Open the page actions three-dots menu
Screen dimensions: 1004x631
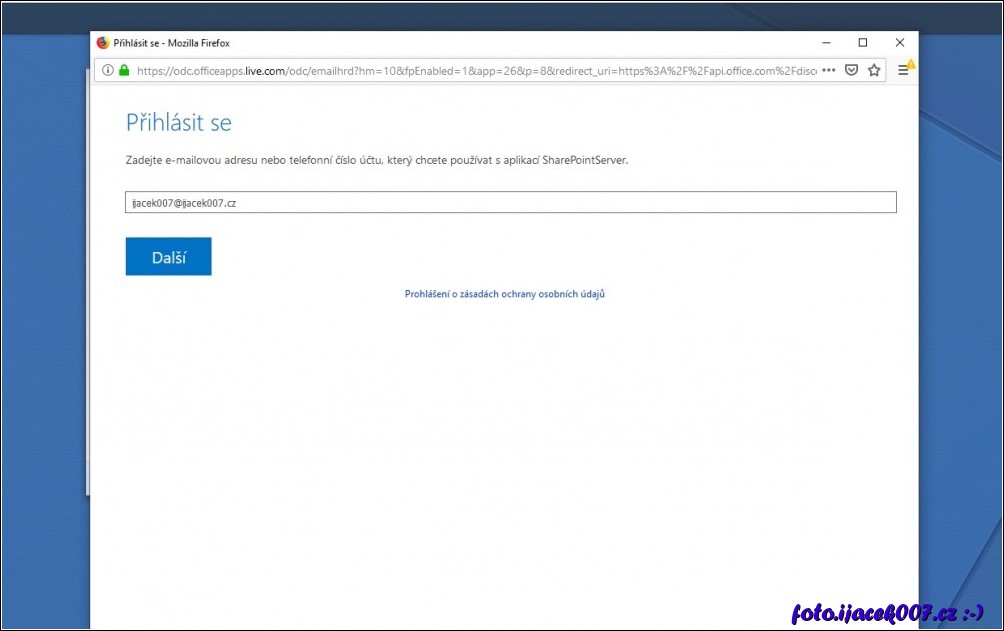tap(828, 70)
